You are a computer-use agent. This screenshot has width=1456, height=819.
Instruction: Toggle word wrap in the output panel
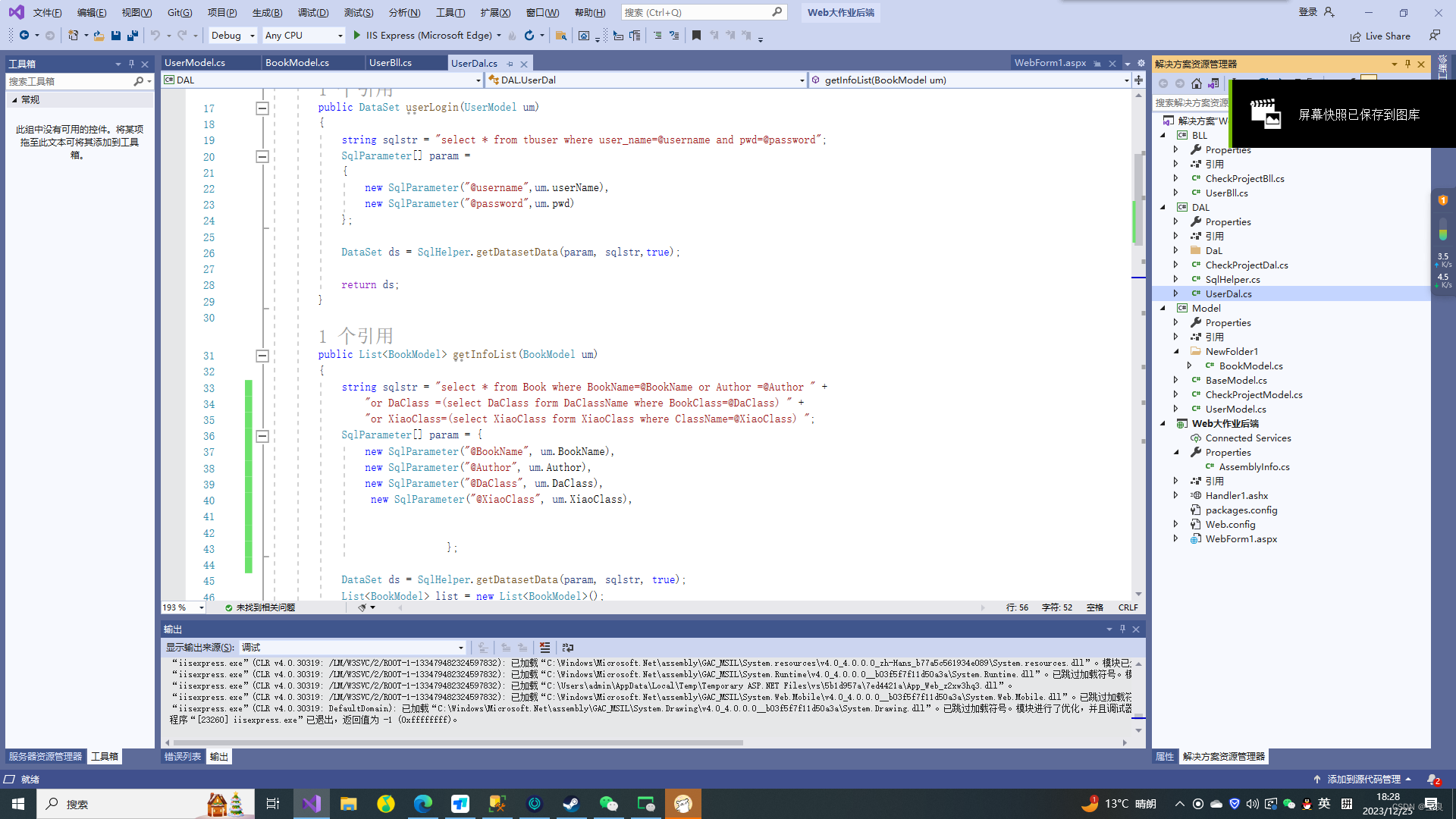(568, 648)
